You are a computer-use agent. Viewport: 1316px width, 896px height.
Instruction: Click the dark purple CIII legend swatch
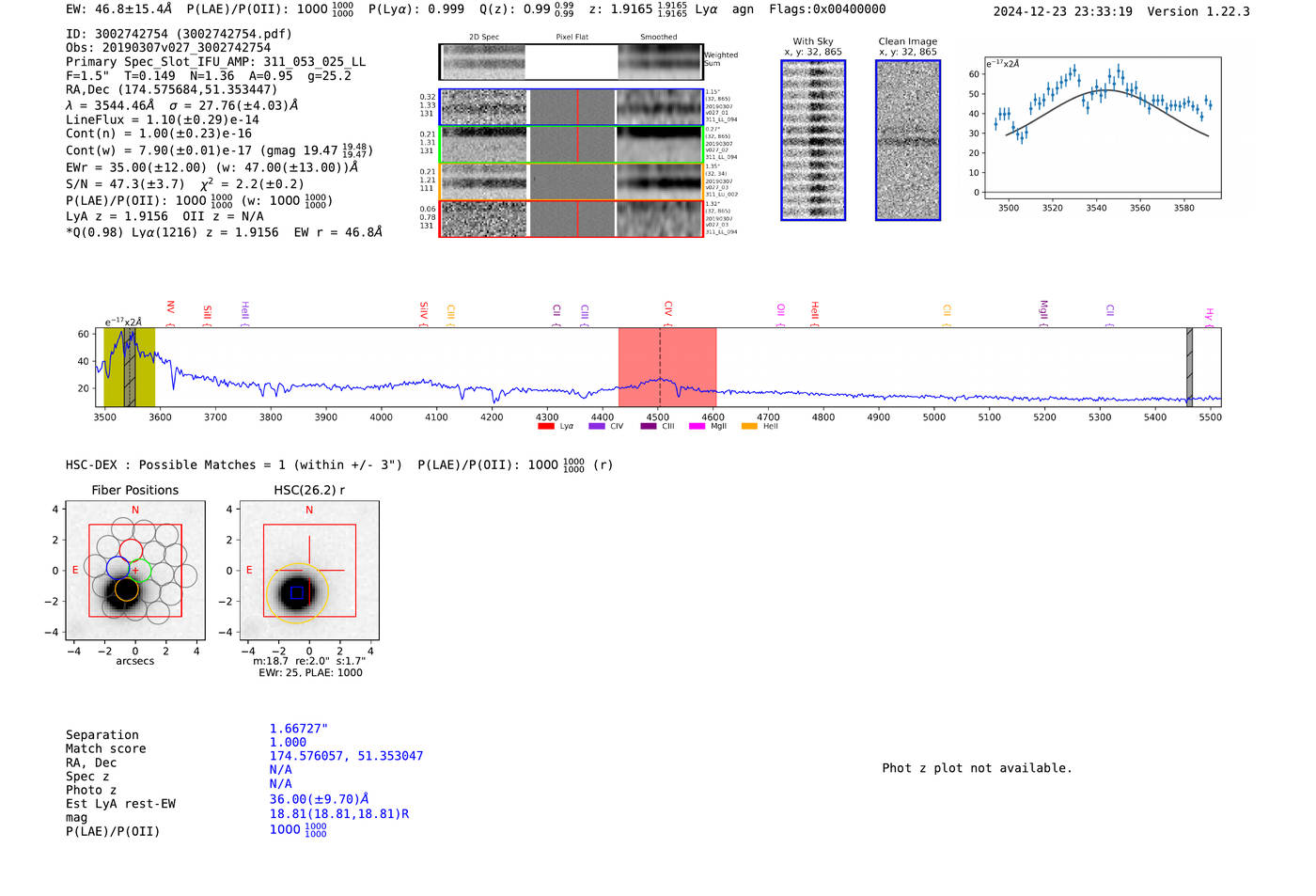point(648,426)
